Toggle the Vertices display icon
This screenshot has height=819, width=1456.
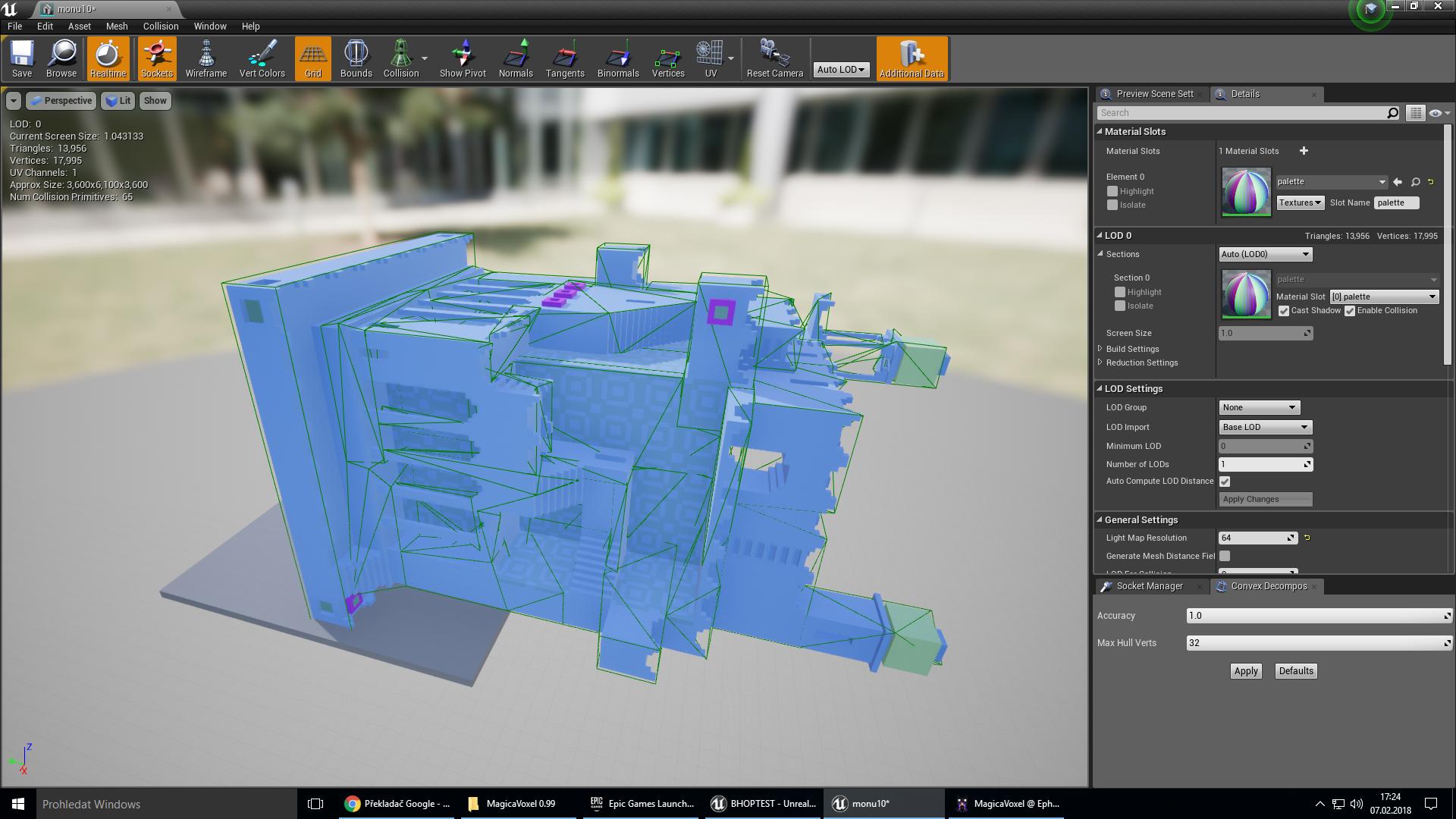(667, 58)
